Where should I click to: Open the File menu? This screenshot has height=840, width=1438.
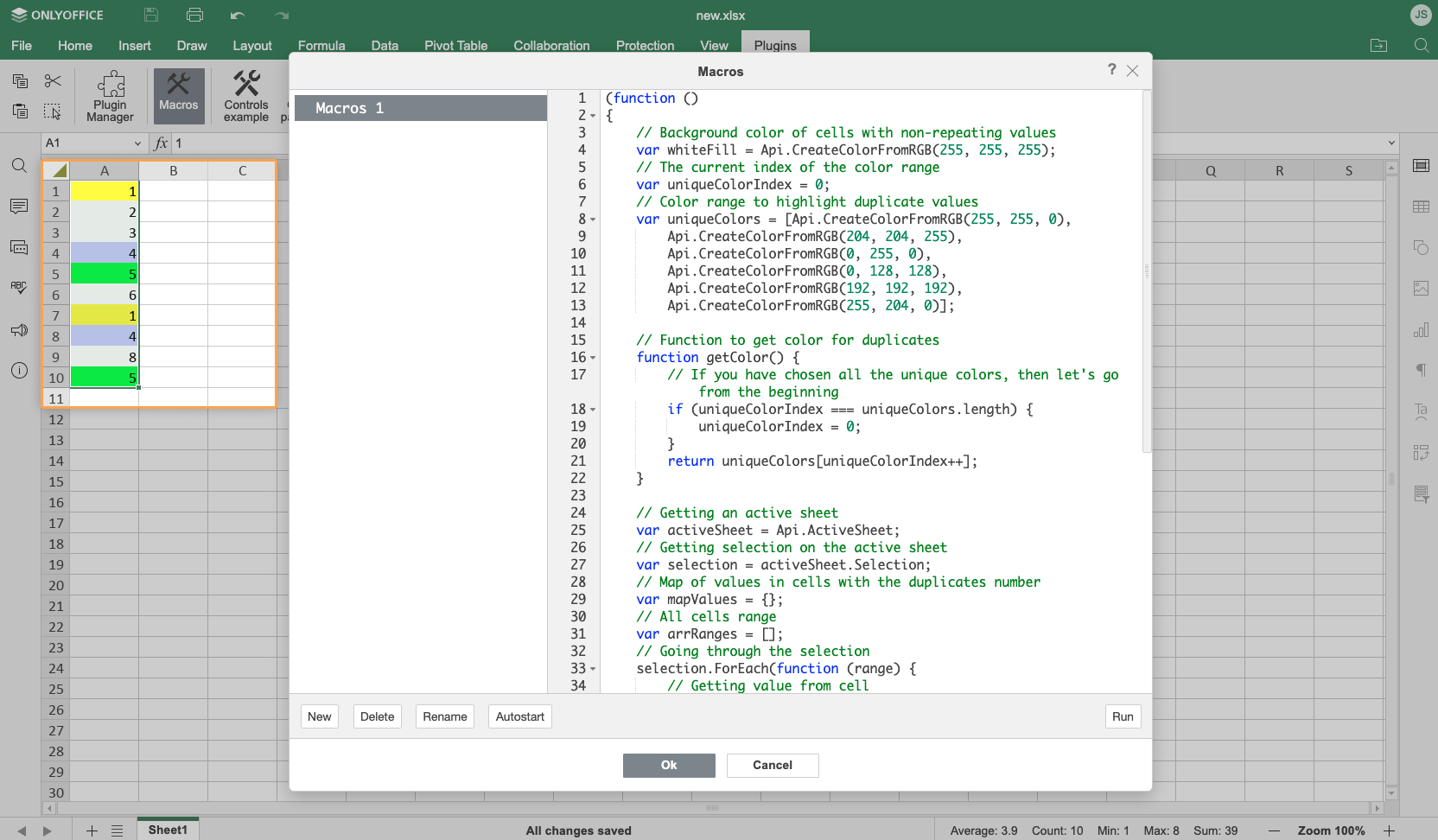click(x=22, y=46)
